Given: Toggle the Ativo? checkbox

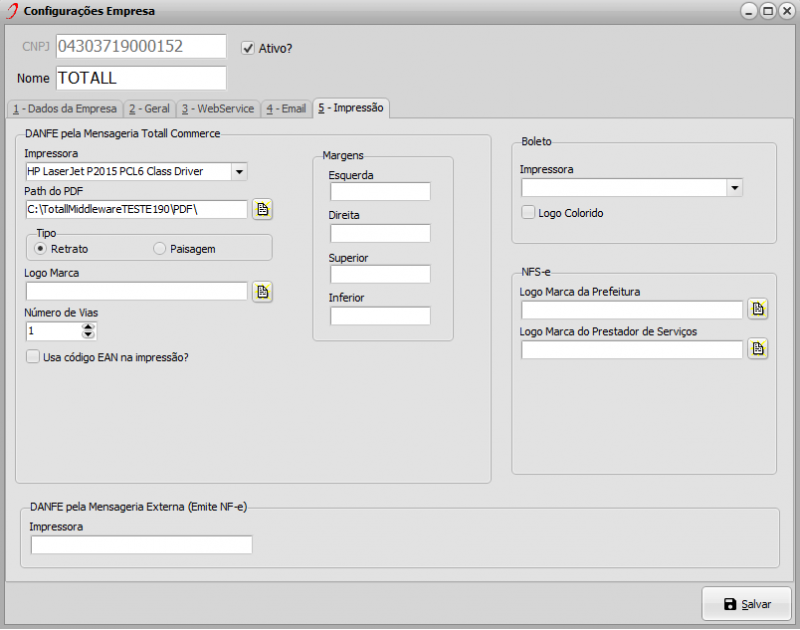Looking at the screenshot, I should pos(249,47).
